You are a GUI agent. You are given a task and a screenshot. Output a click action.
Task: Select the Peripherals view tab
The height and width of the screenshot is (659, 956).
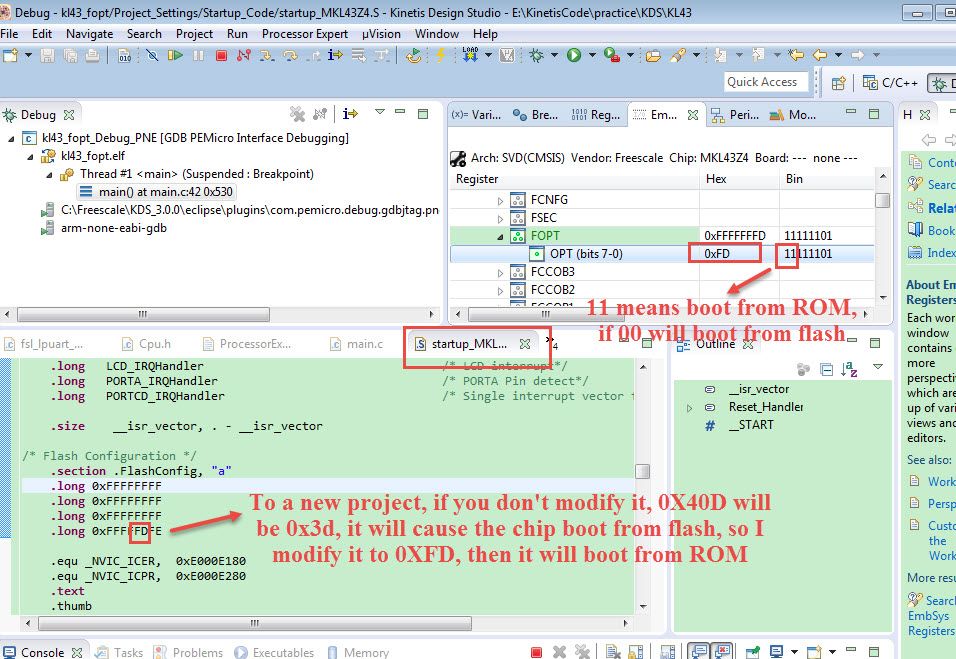tap(735, 115)
